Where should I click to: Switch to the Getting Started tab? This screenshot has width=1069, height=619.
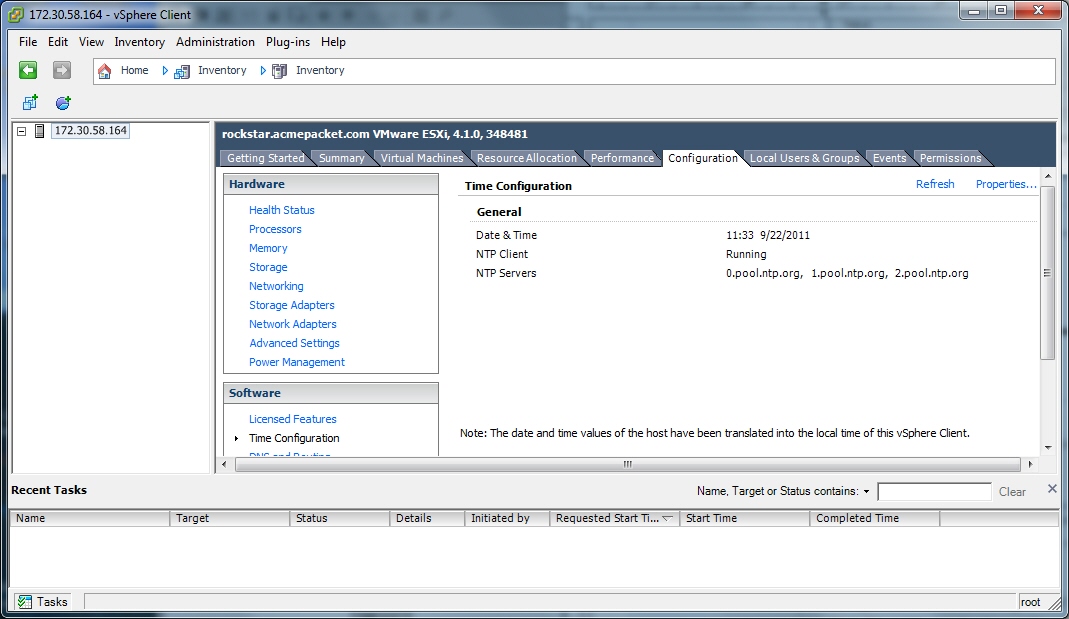click(x=266, y=158)
